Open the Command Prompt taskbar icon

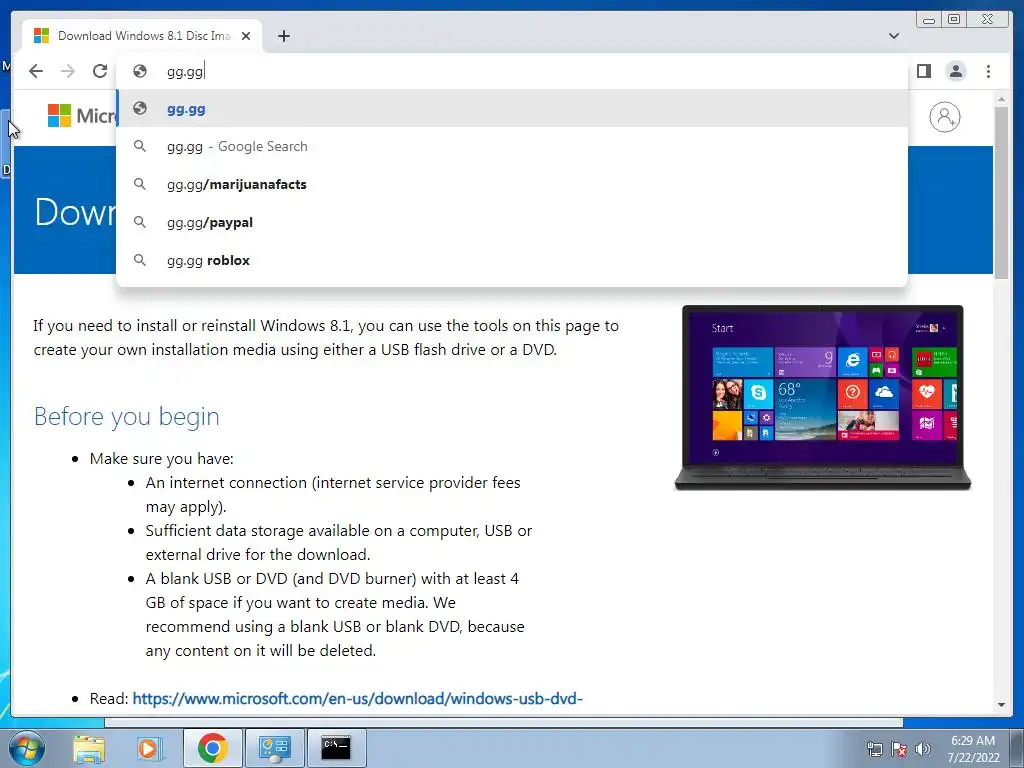[336, 748]
